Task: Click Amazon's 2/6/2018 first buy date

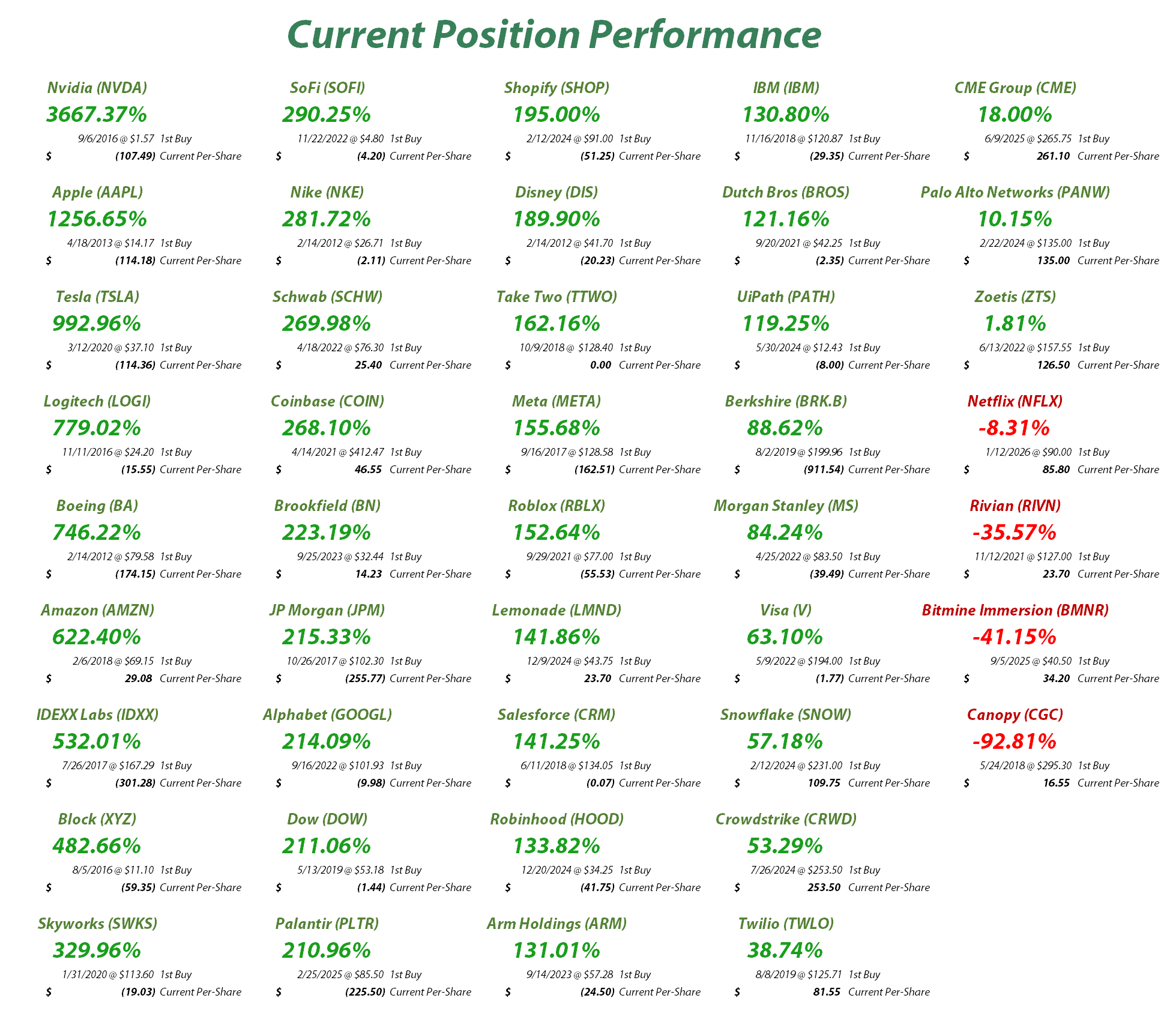Action: [92, 661]
